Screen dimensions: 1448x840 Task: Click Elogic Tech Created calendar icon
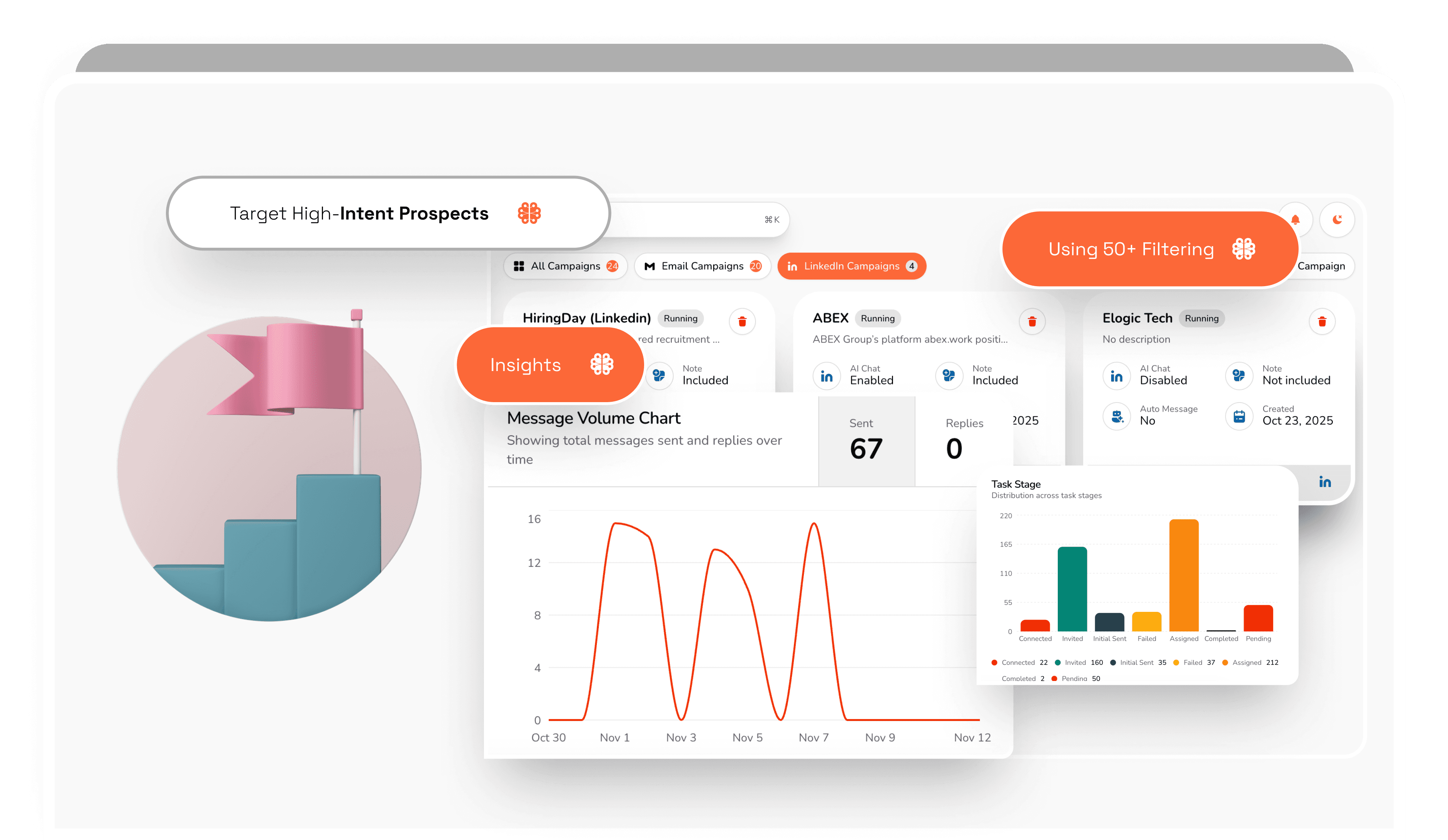(x=1239, y=416)
